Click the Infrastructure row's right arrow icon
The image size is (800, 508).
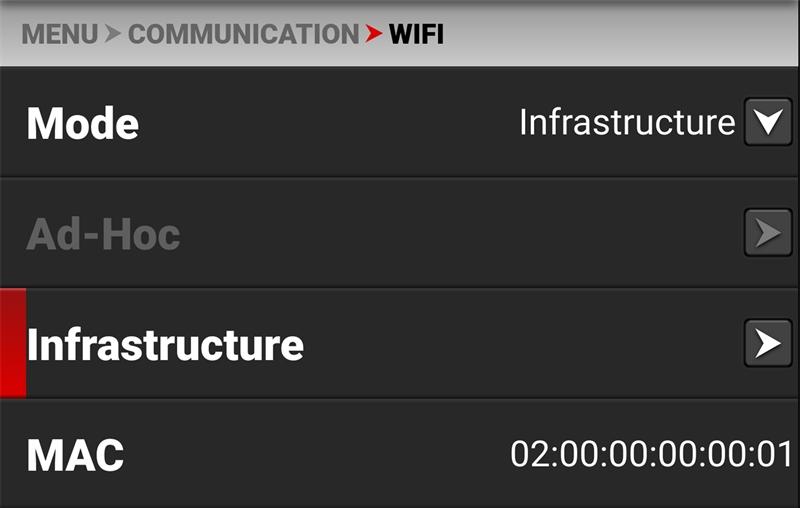767,344
